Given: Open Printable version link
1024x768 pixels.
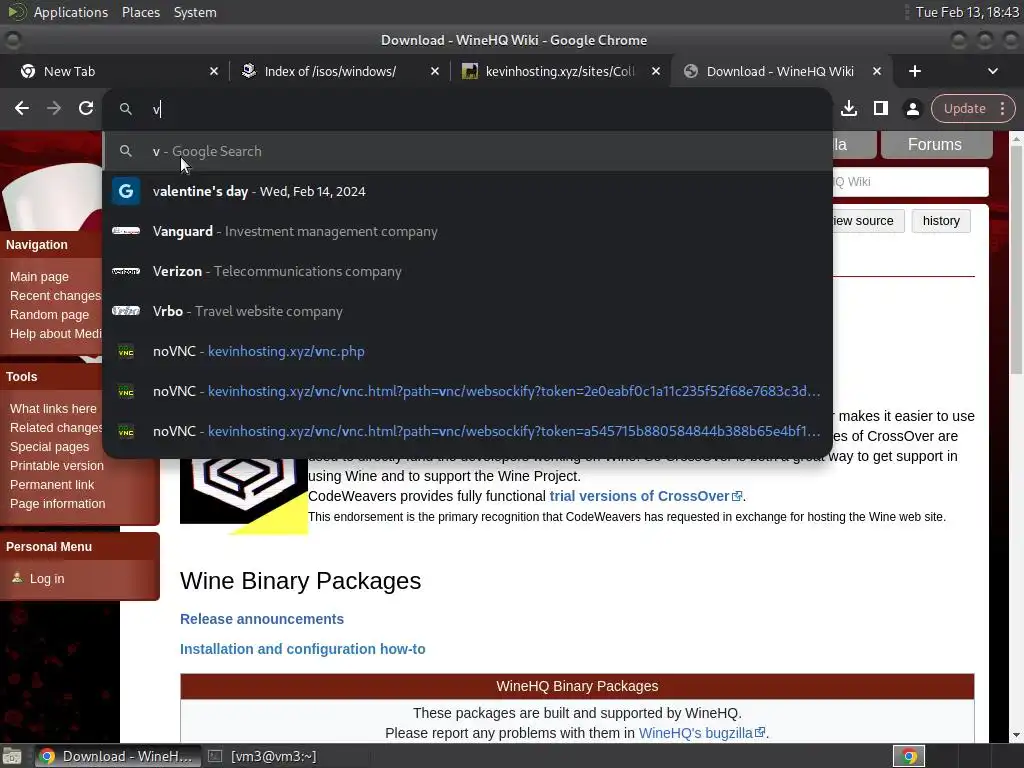Looking at the screenshot, I should point(56,466).
